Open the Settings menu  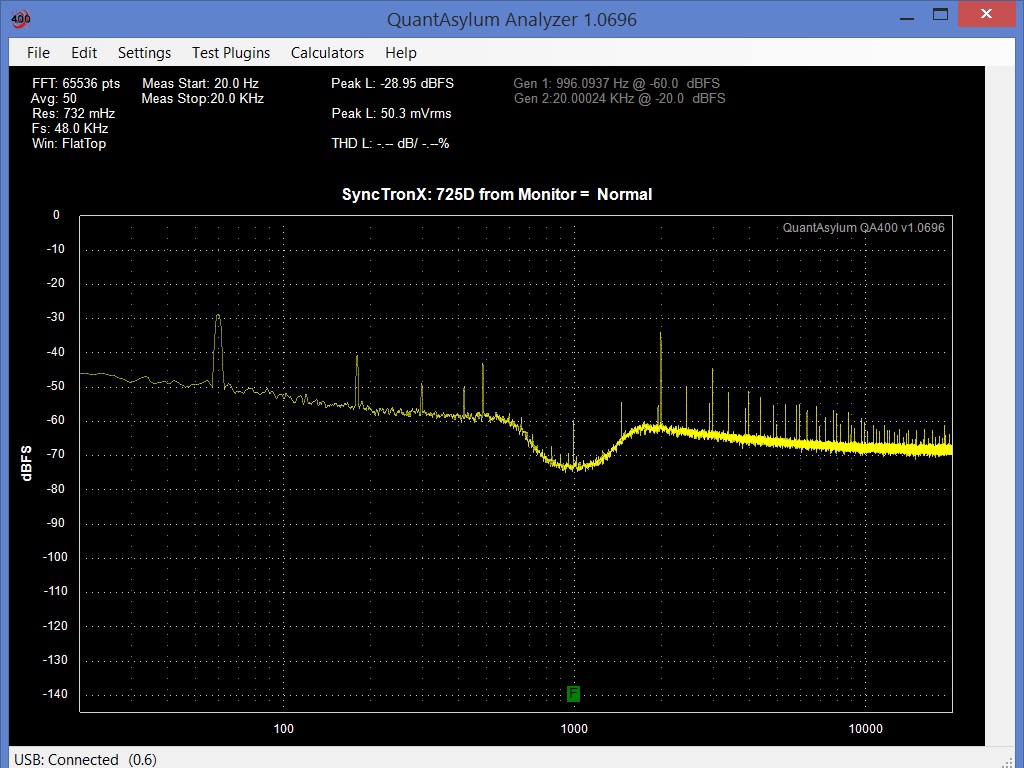pyautogui.click(x=144, y=53)
